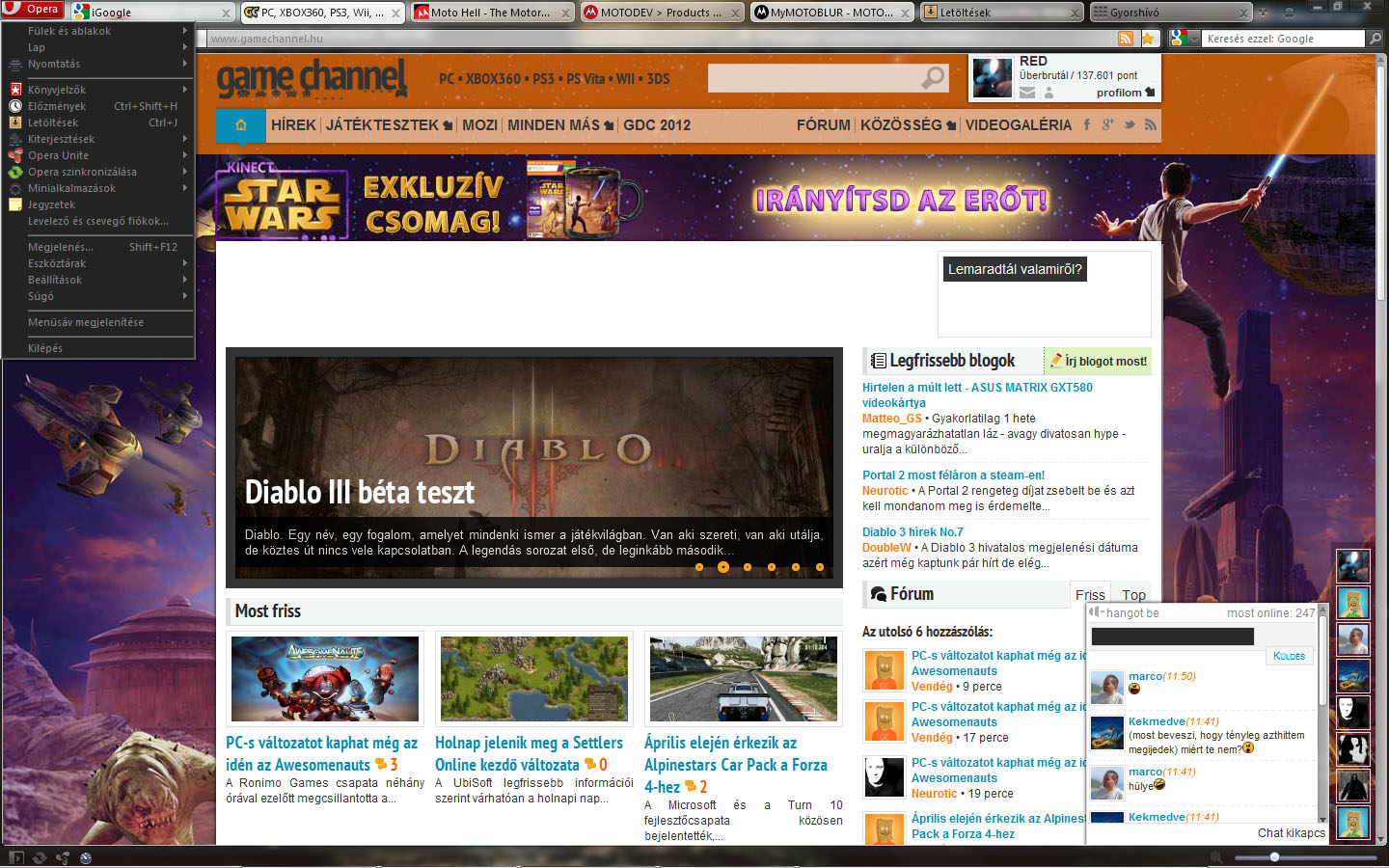
Task: Expand the Beállítások submenu in Opera menu
Action: coord(96,280)
